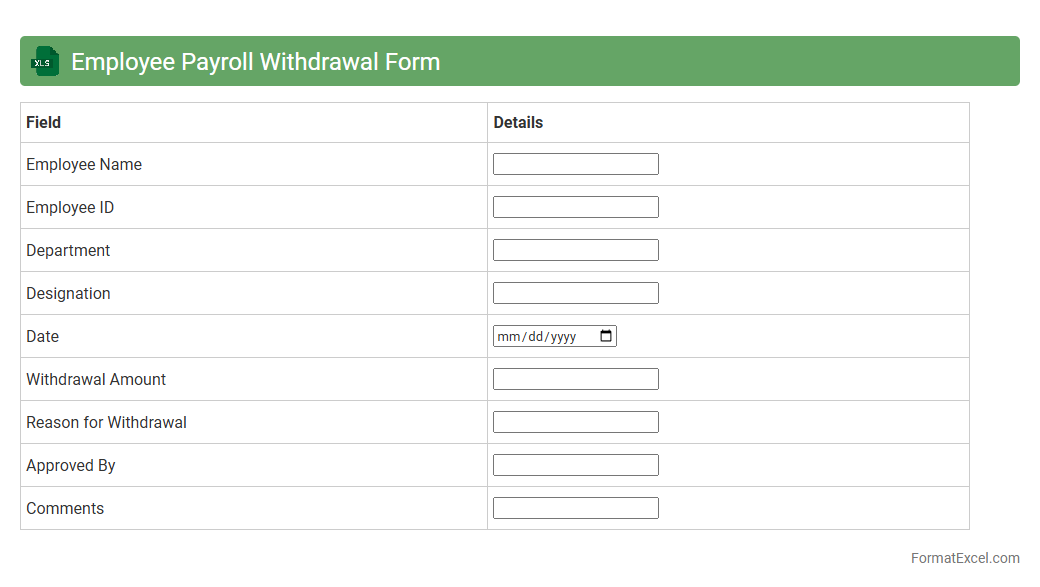
Task: Select the Approved By text box
Action: pyautogui.click(x=575, y=465)
